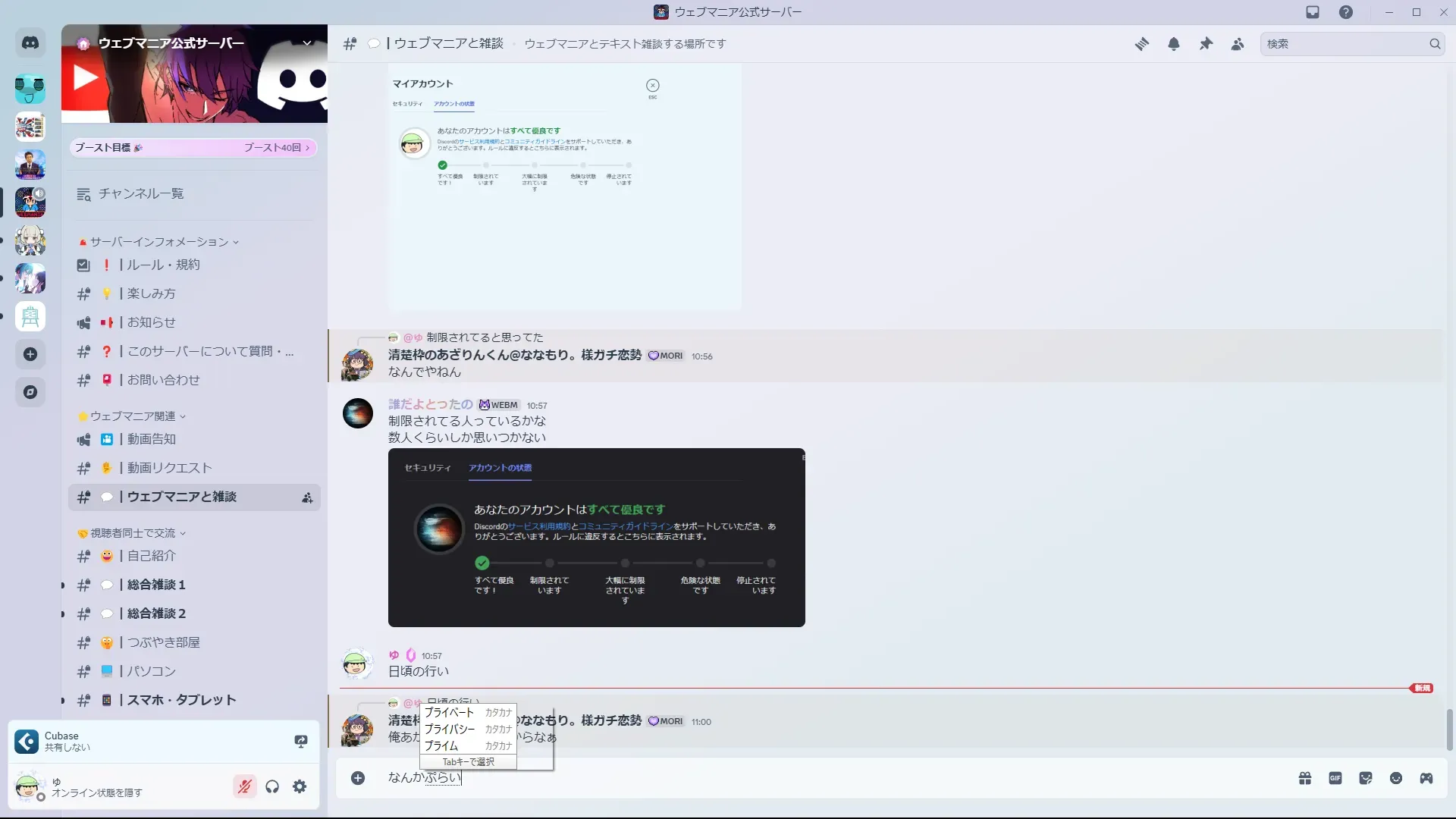Expand ウェブマニア公式サーバー server dropdown menu
Image resolution: width=1456 pixels, height=819 pixels.
click(x=307, y=43)
